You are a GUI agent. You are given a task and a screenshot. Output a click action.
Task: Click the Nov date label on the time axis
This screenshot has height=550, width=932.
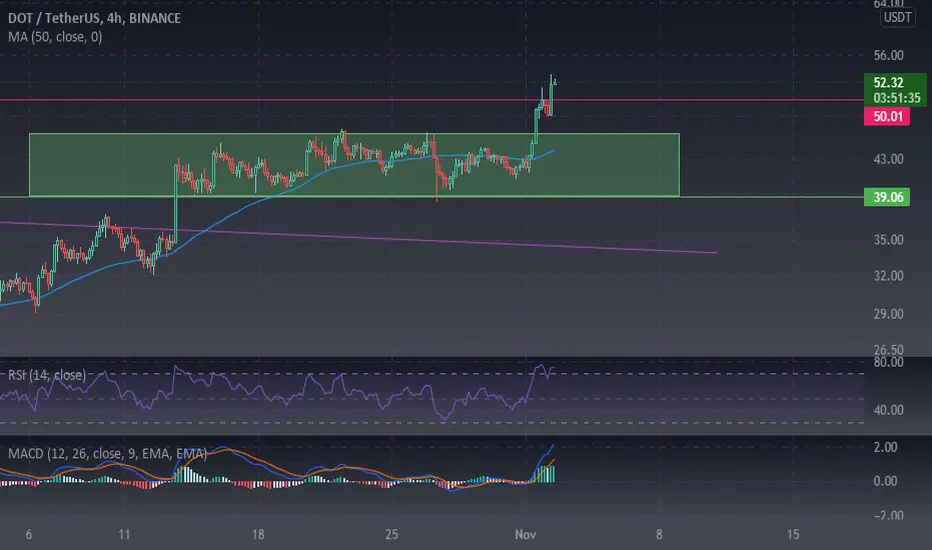point(525,535)
